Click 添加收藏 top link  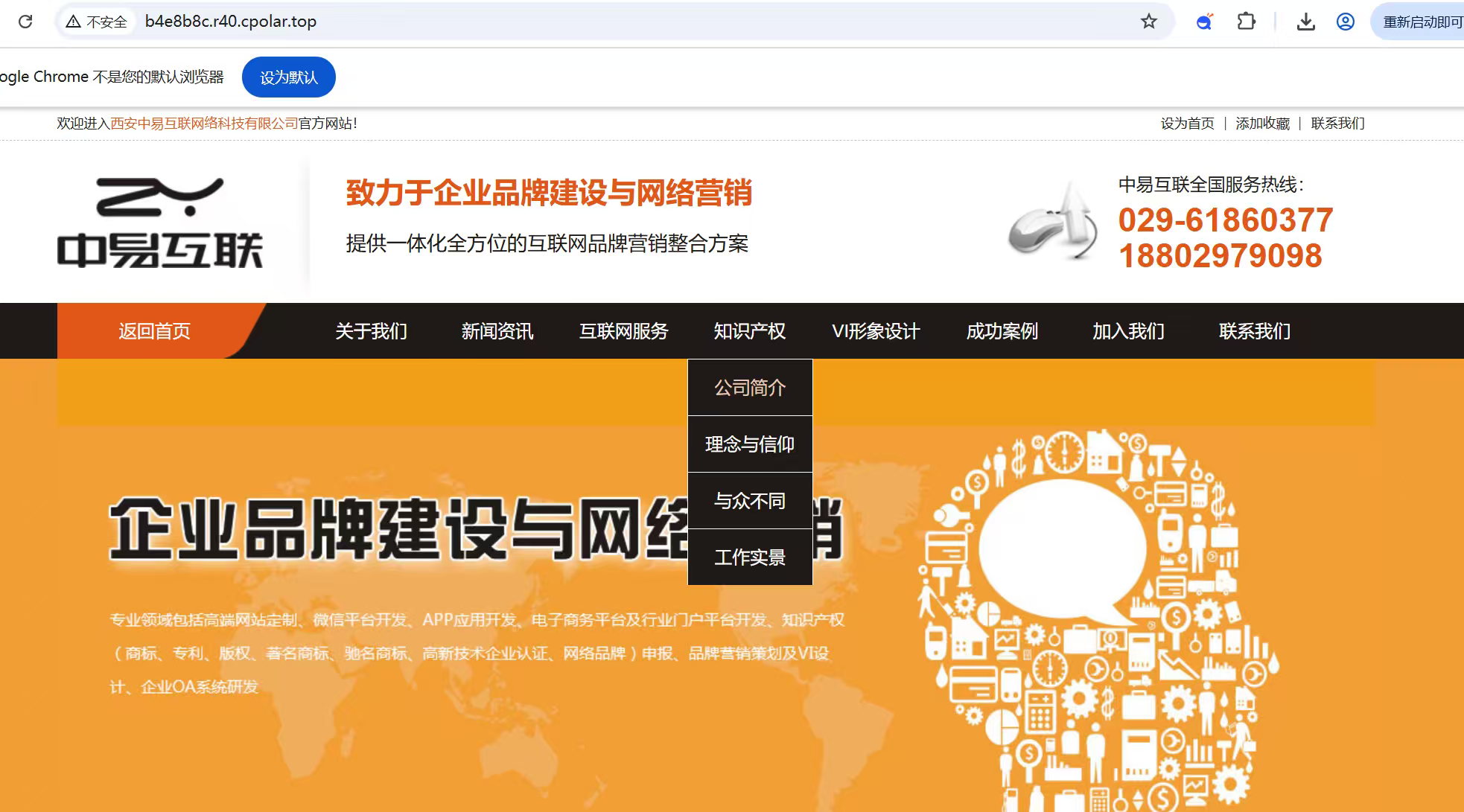pos(1262,124)
